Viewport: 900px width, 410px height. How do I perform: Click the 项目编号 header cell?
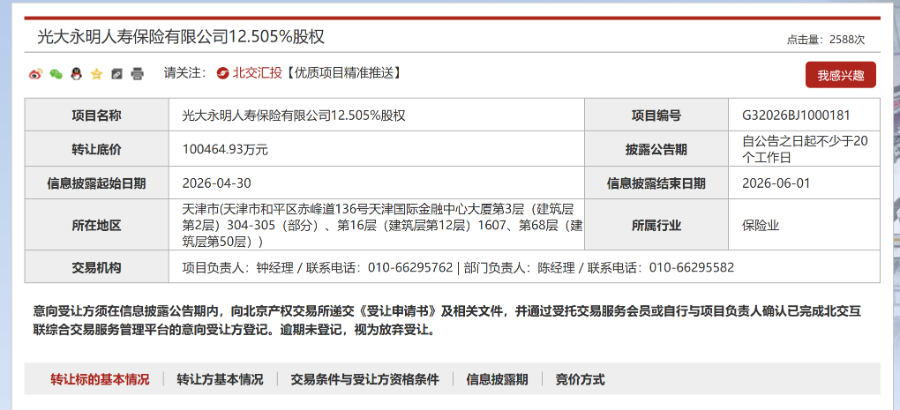click(657, 115)
